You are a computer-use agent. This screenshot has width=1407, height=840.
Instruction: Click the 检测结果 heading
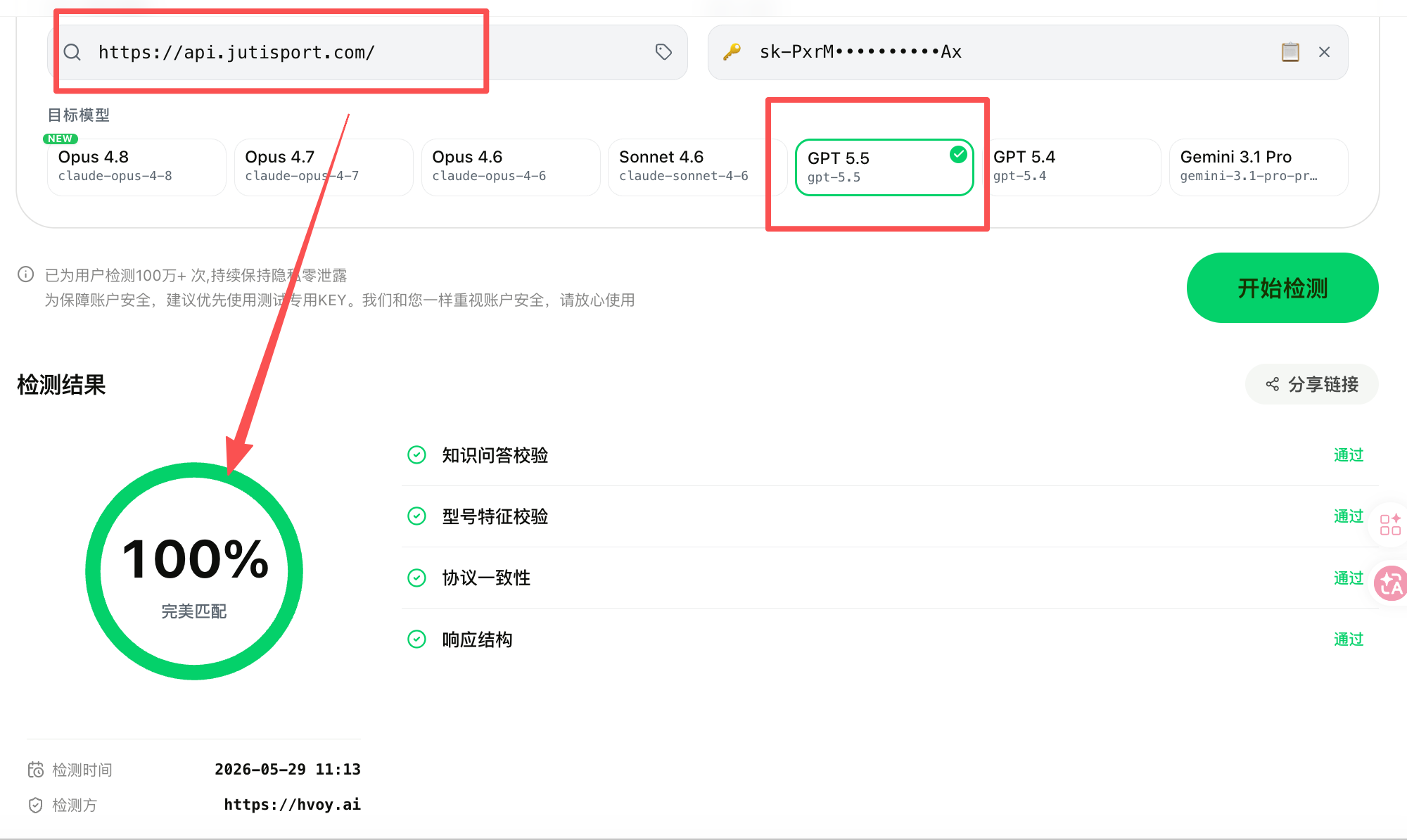click(61, 385)
